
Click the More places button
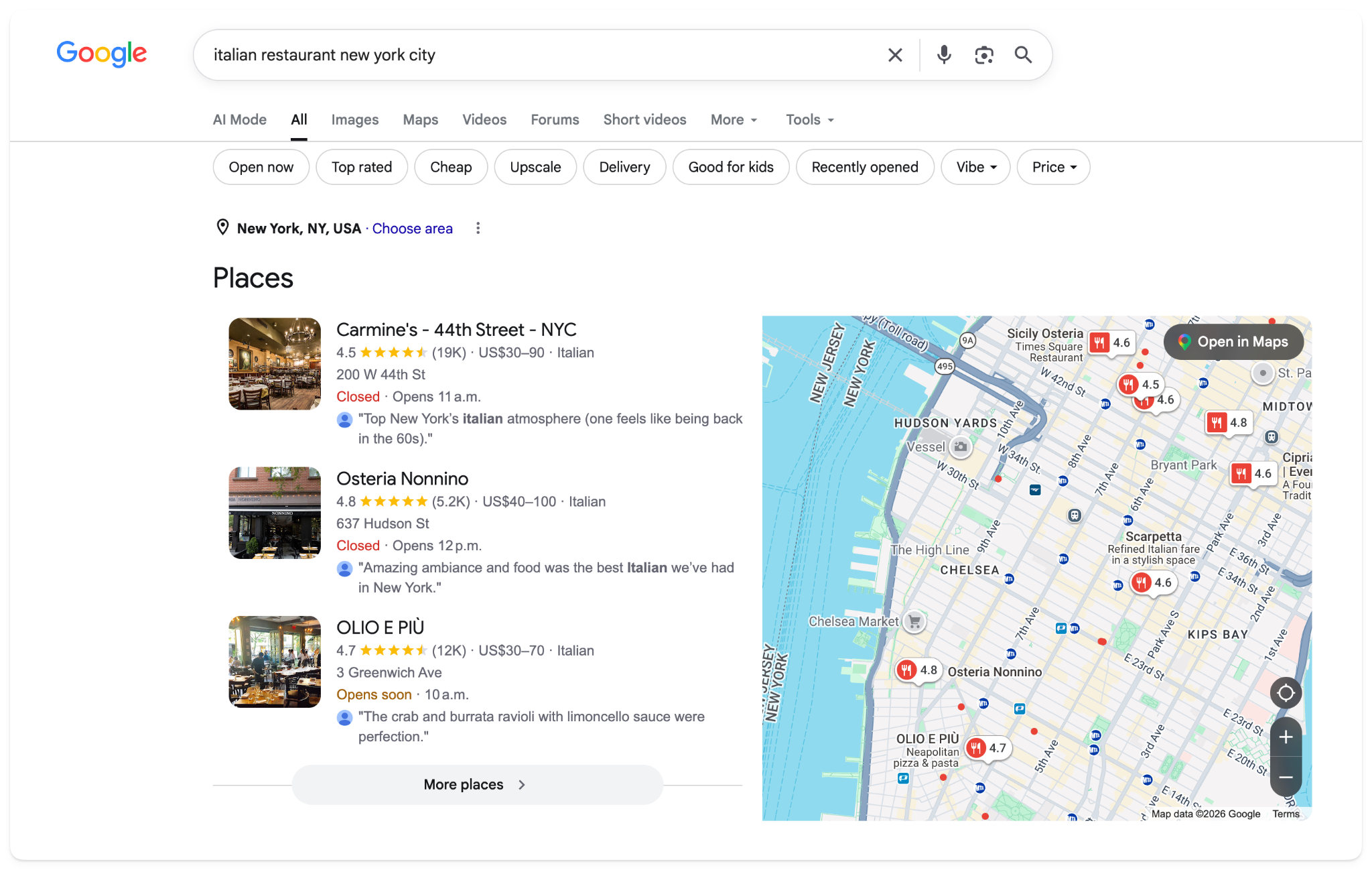[477, 785]
